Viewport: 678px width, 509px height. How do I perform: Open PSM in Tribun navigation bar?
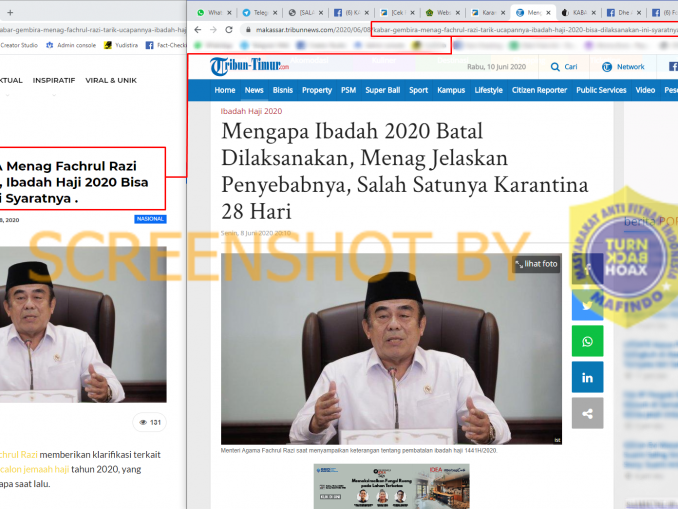[349, 90]
